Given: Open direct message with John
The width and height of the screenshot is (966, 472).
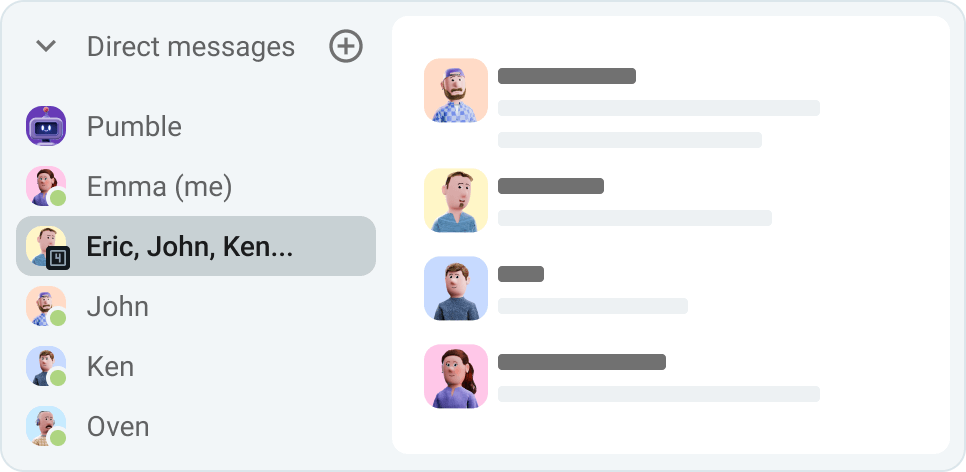Looking at the screenshot, I should 118,306.
